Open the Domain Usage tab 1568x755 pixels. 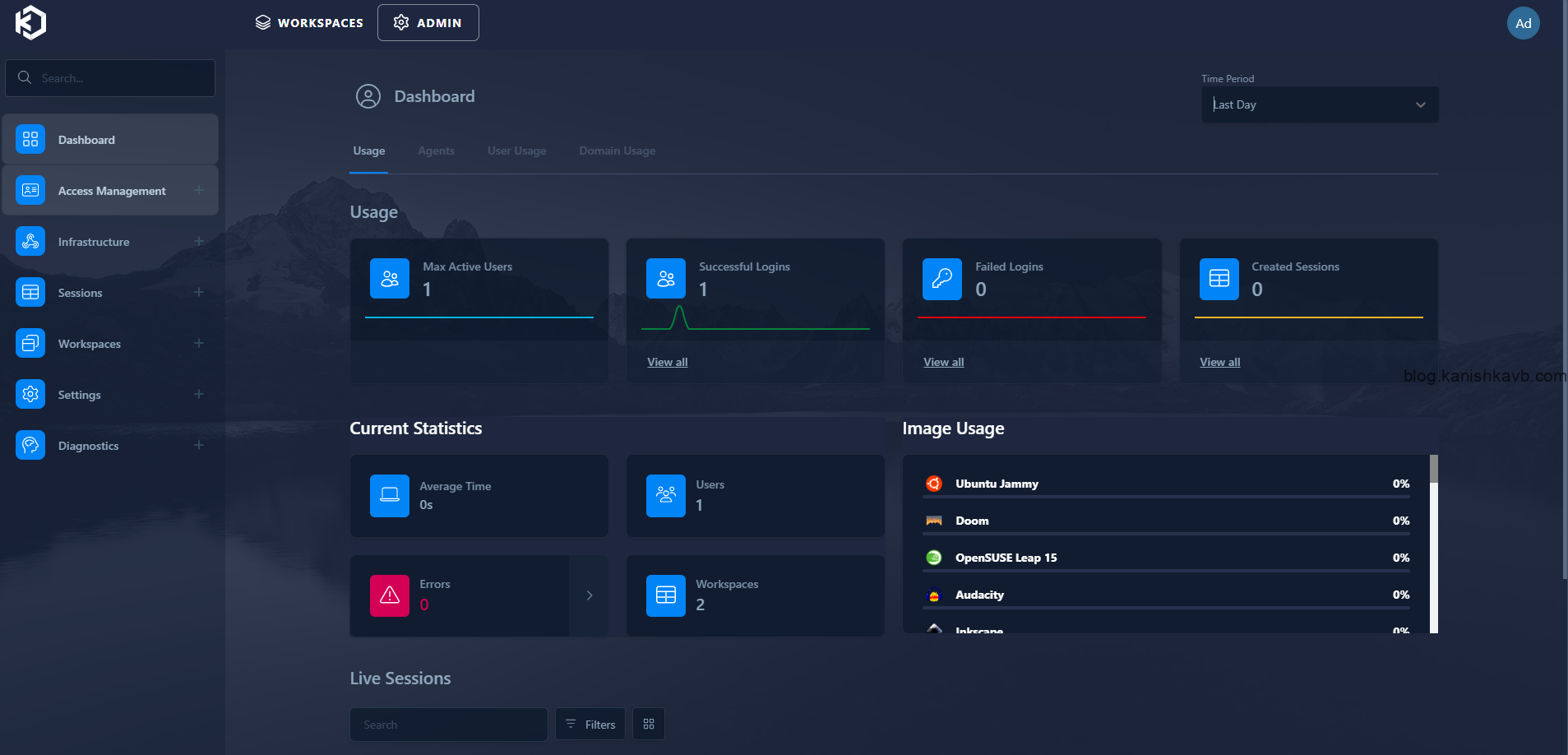tap(616, 151)
